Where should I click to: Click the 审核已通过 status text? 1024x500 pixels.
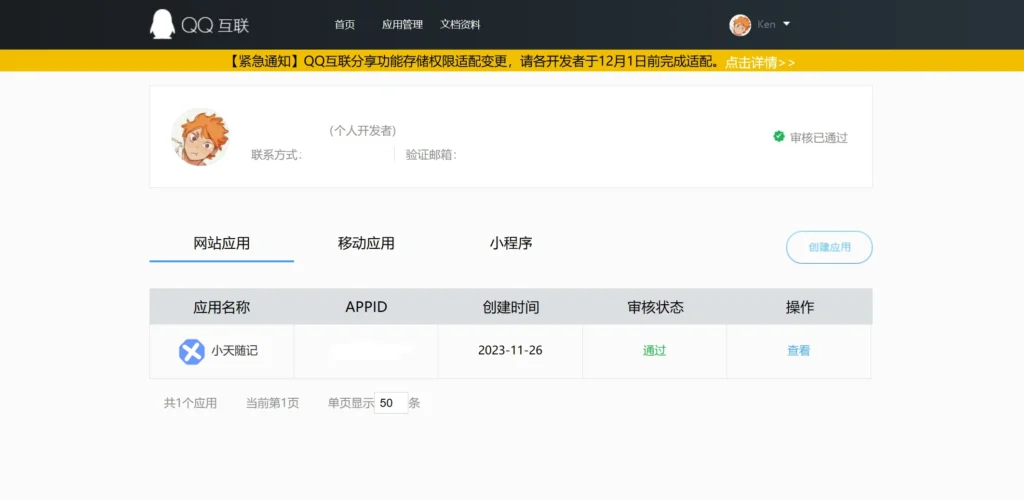(x=819, y=138)
